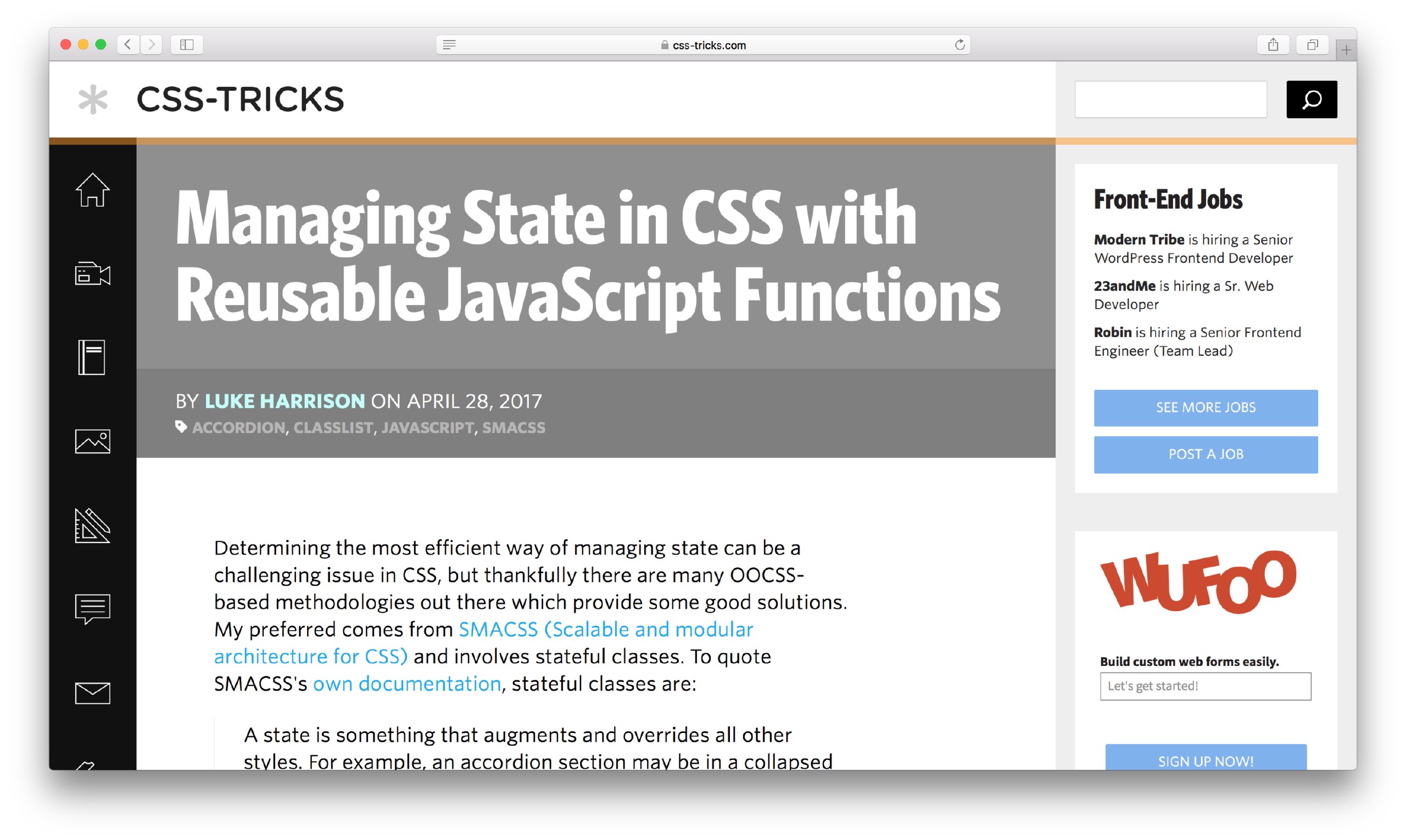
Task: Click the APRIL 28, 2017 date text
Action: (475, 401)
